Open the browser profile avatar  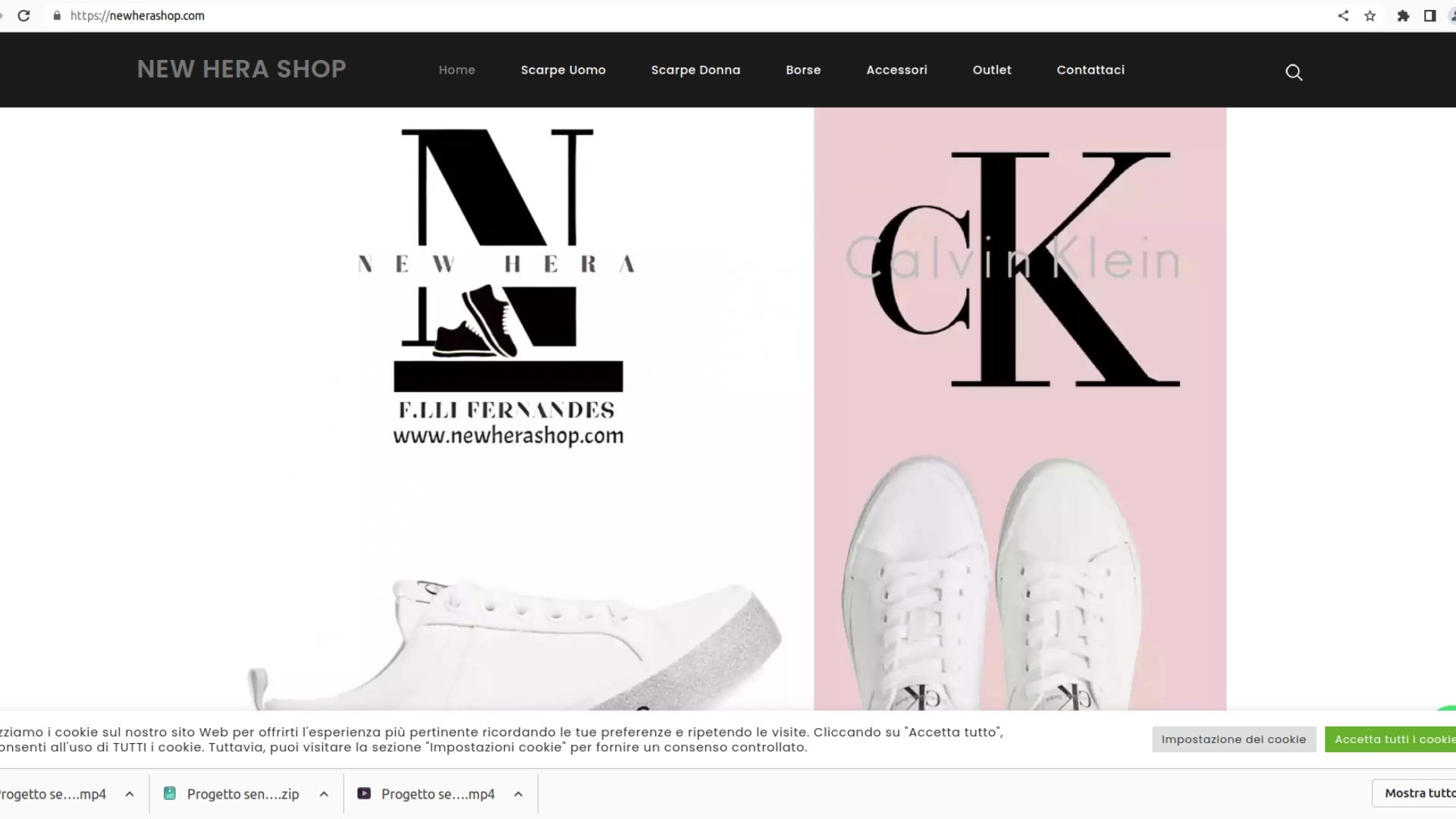pyautogui.click(x=1451, y=15)
